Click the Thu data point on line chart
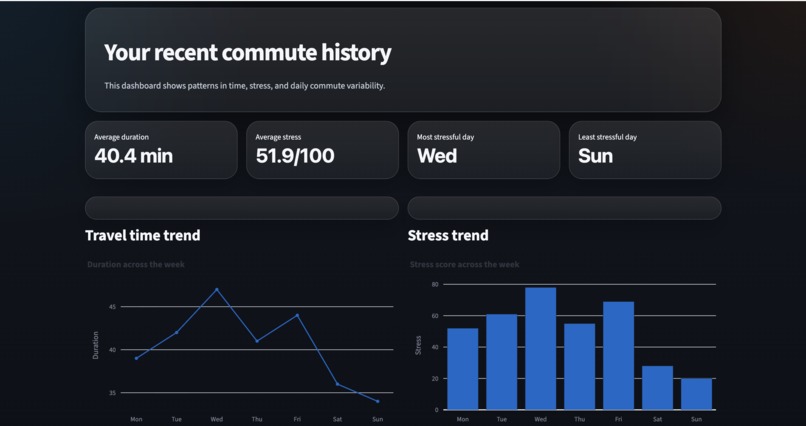Image resolution: width=806 pixels, height=426 pixels. coord(257,341)
